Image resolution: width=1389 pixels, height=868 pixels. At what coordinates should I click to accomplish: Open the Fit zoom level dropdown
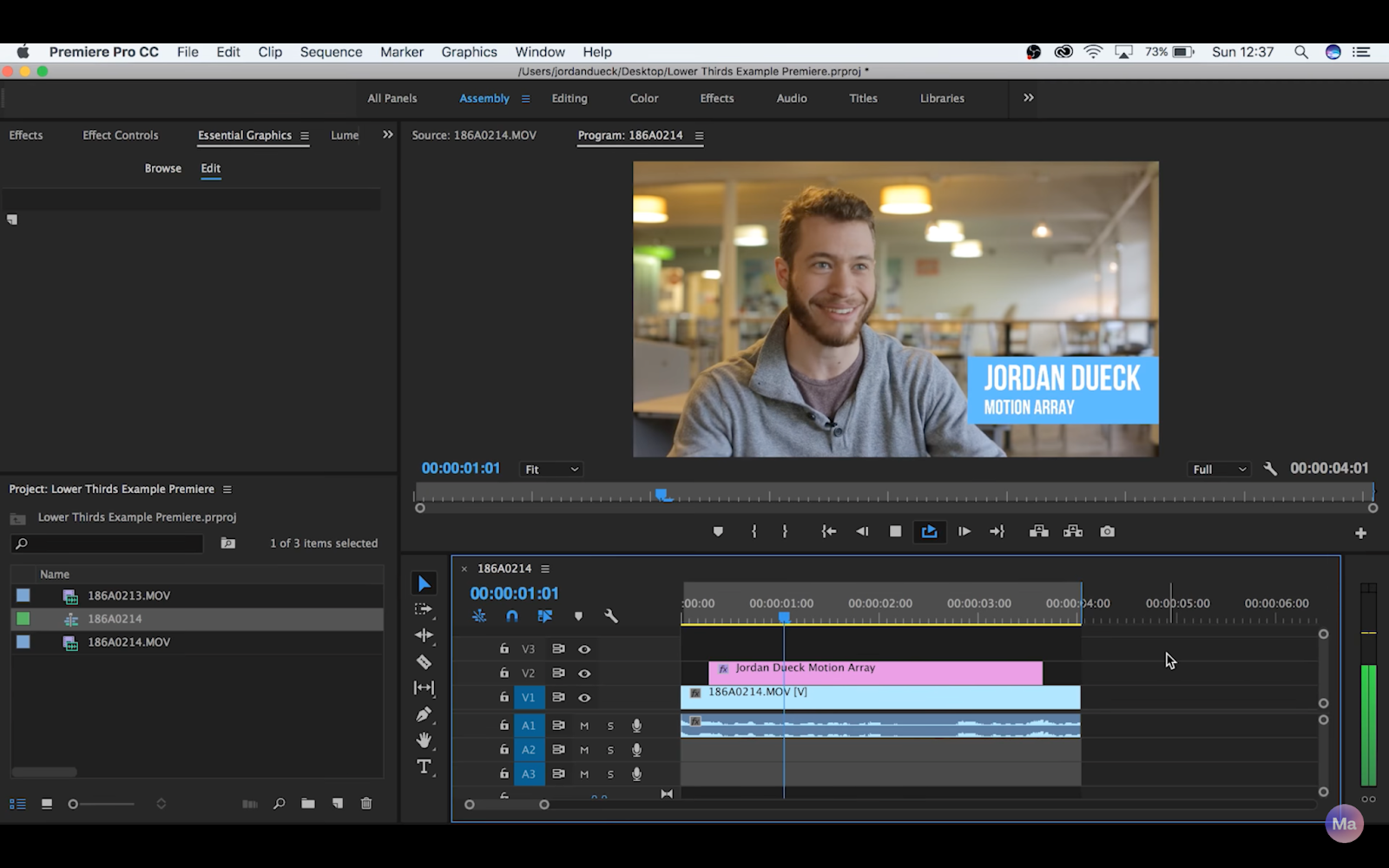pyautogui.click(x=550, y=469)
